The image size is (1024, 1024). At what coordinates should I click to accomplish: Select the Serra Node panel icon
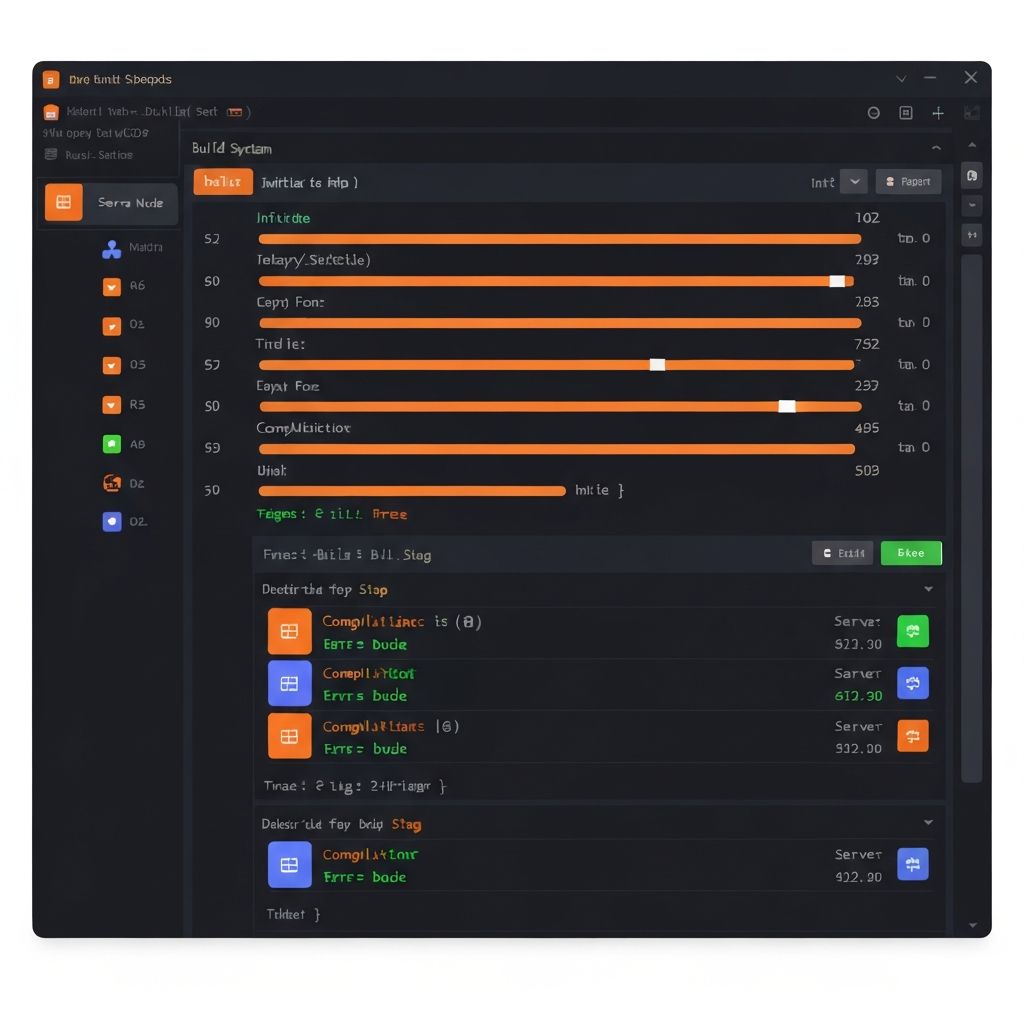click(x=63, y=202)
